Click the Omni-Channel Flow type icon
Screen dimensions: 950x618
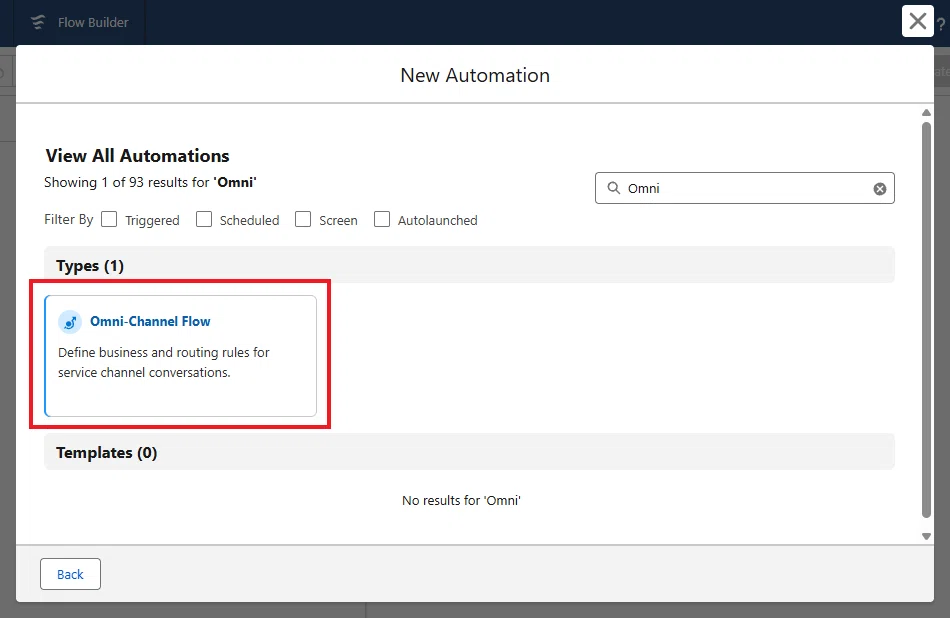coord(70,322)
